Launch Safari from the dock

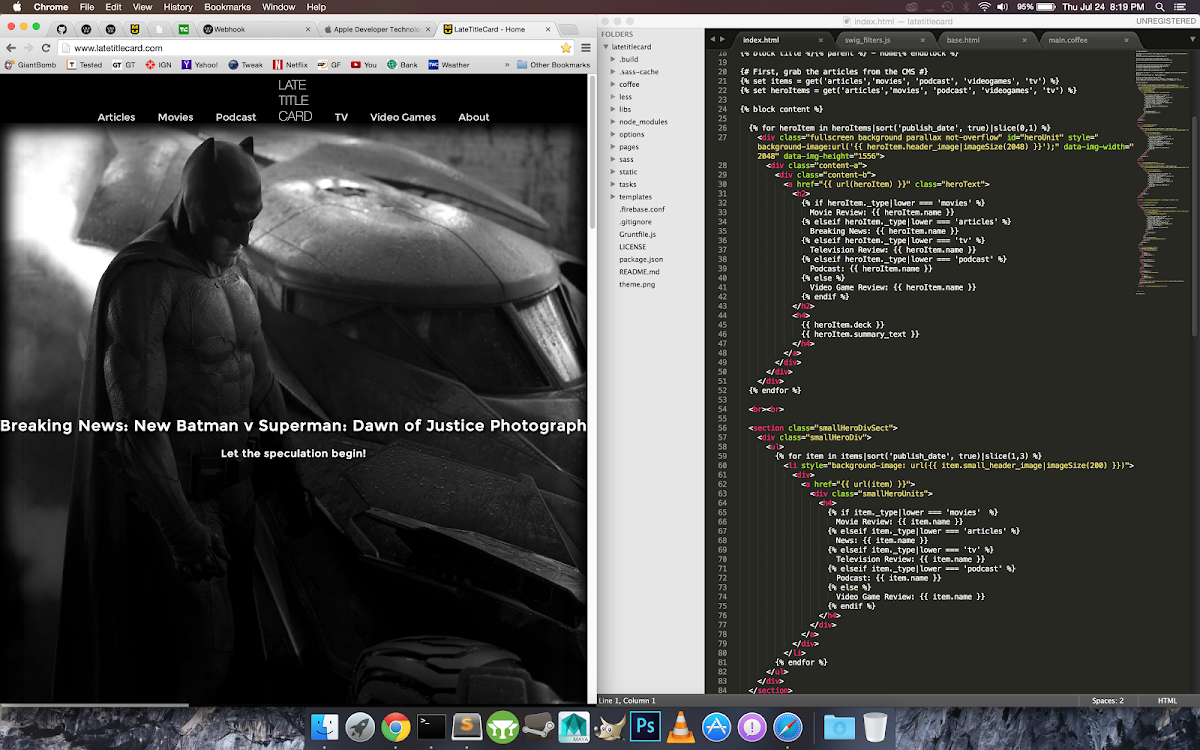(x=788, y=726)
